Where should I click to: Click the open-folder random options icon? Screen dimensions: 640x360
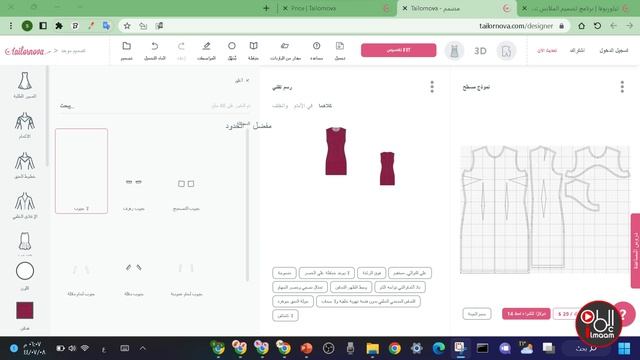pos(285,46)
